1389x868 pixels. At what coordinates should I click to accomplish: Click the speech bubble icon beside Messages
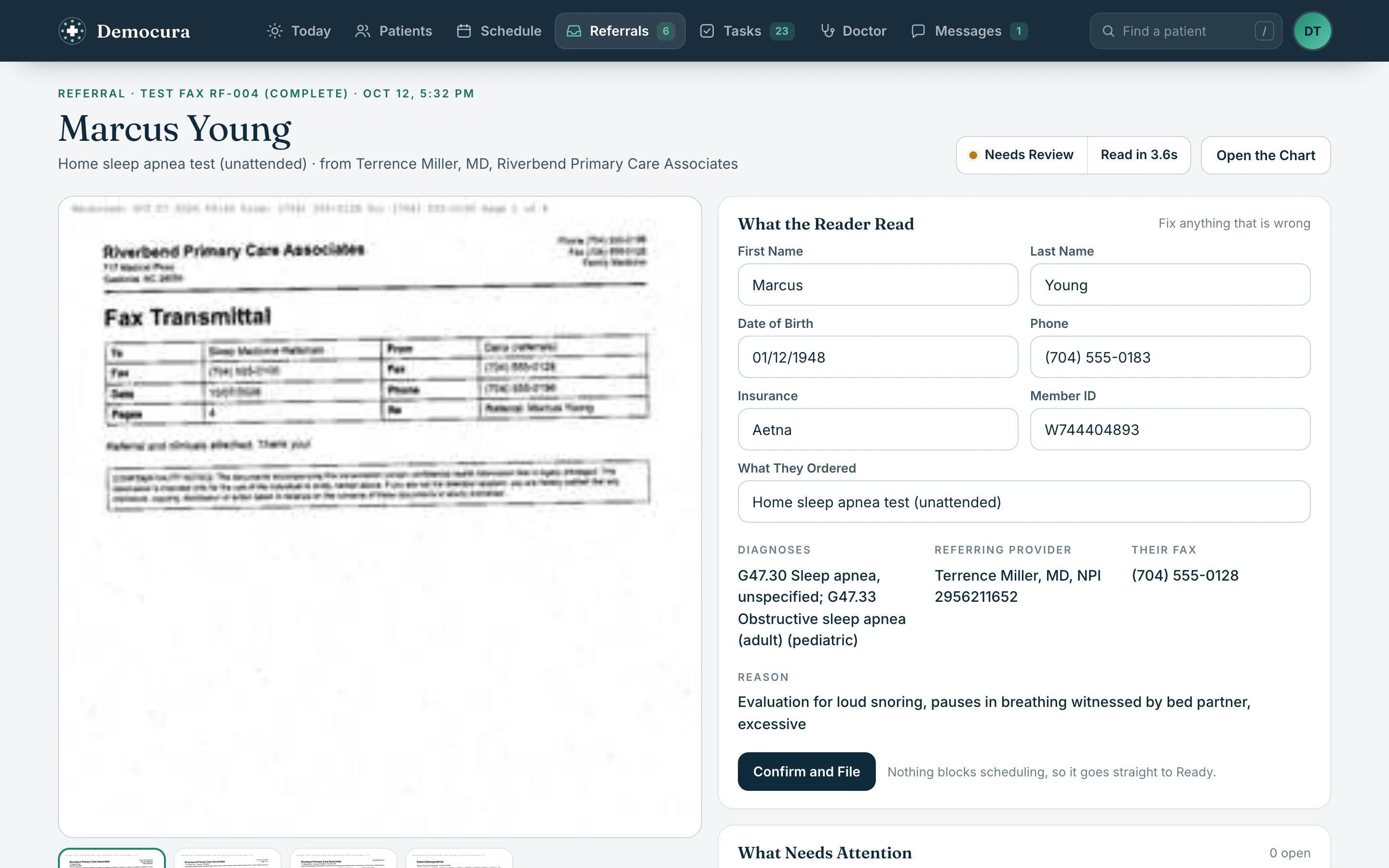click(x=918, y=31)
